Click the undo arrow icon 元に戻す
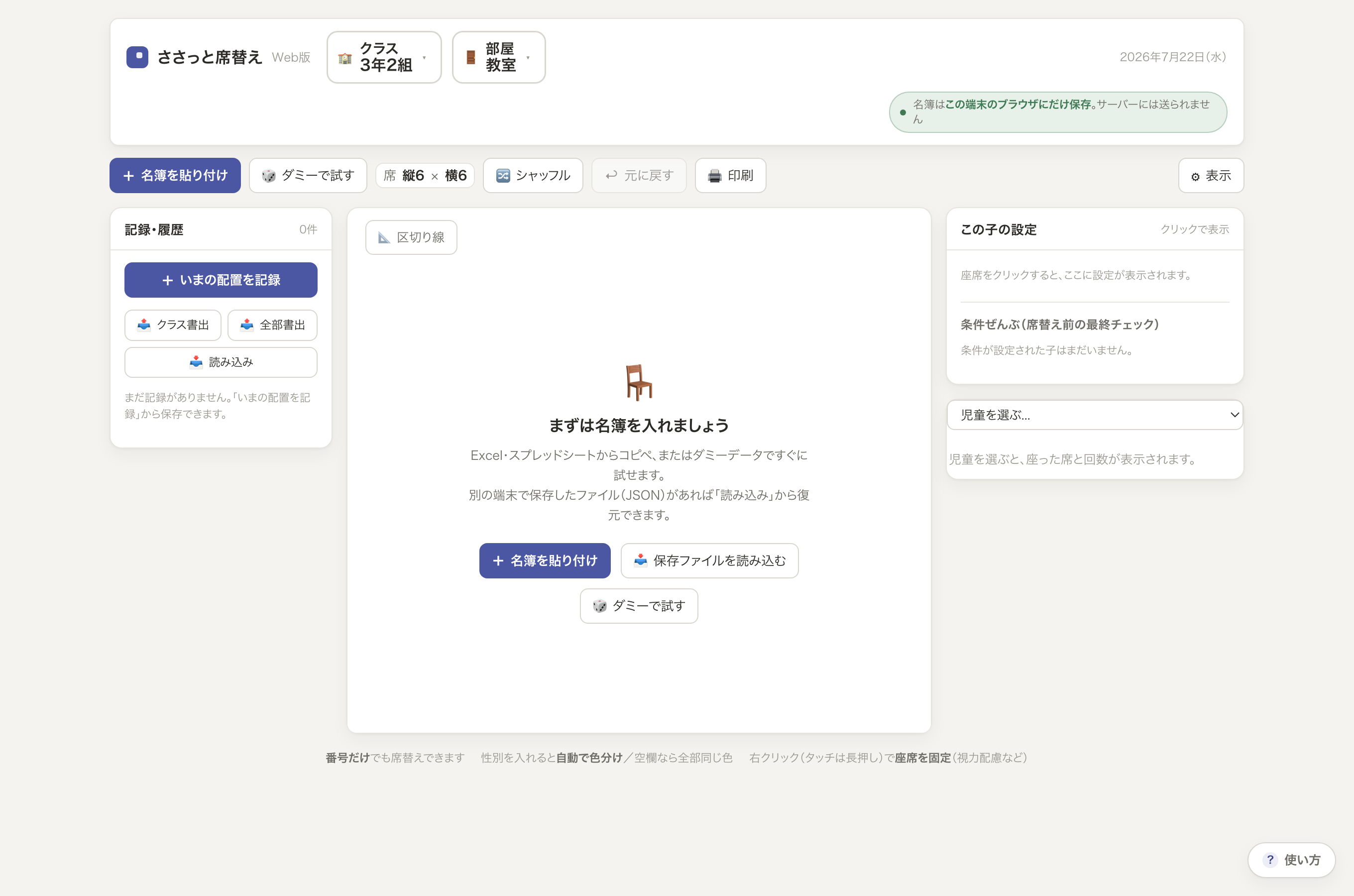Viewport: 1354px width, 896px height. [x=611, y=175]
